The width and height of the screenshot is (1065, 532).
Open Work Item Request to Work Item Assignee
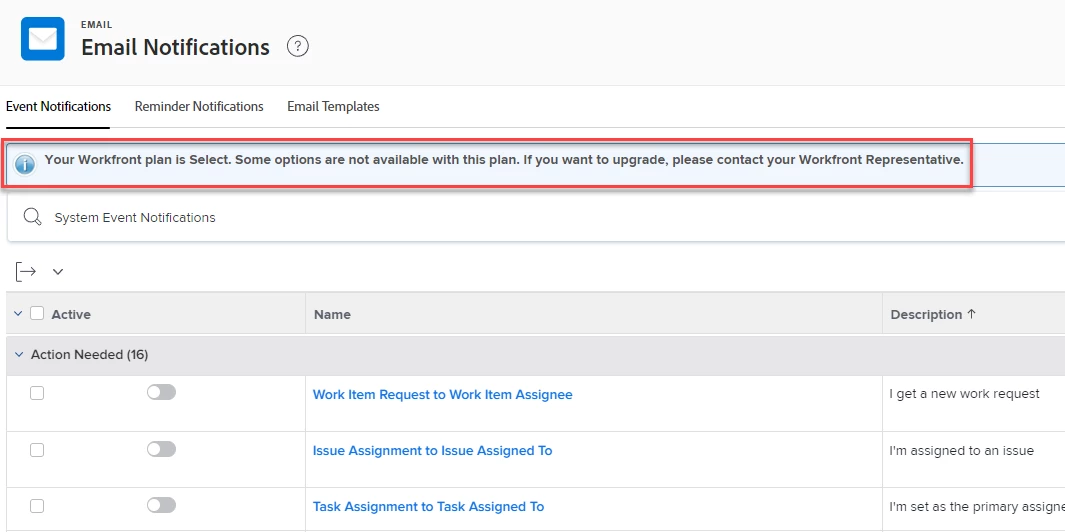click(443, 395)
